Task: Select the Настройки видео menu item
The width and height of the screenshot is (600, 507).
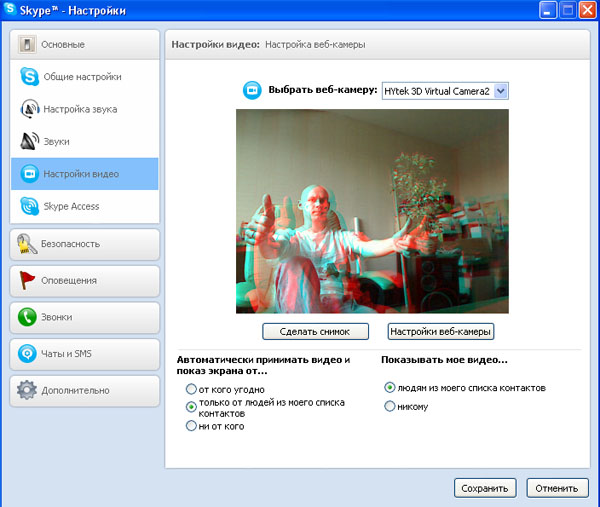Action: [x=85, y=174]
